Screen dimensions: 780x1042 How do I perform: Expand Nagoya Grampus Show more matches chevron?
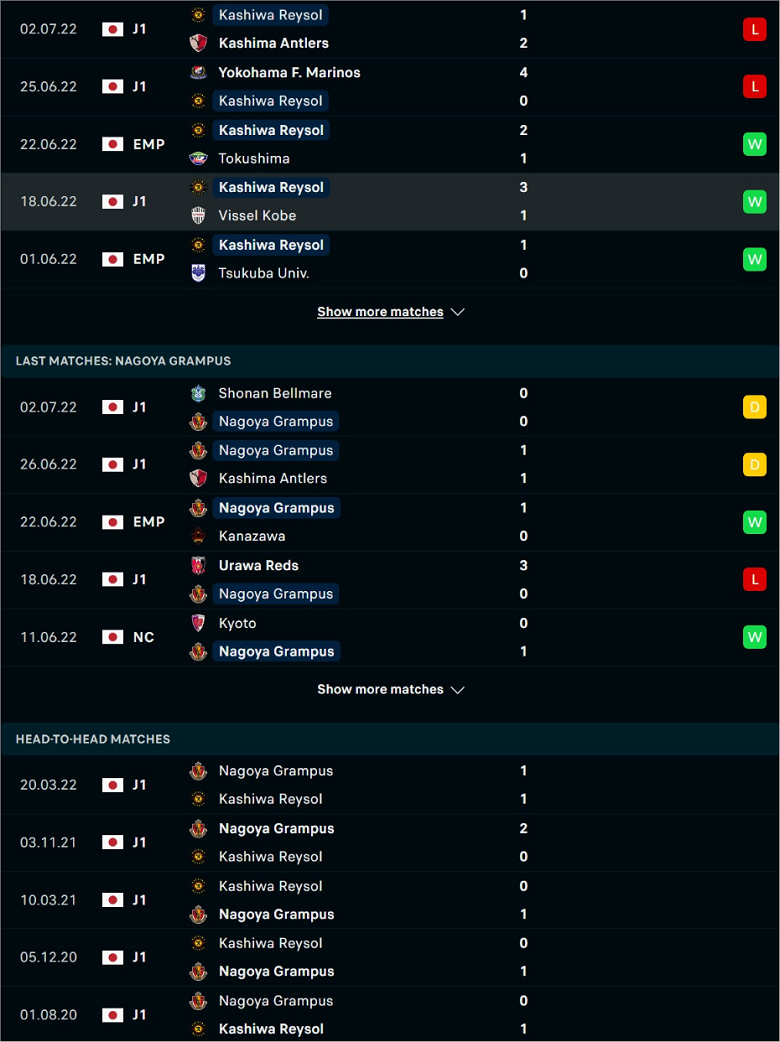(458, 690)
